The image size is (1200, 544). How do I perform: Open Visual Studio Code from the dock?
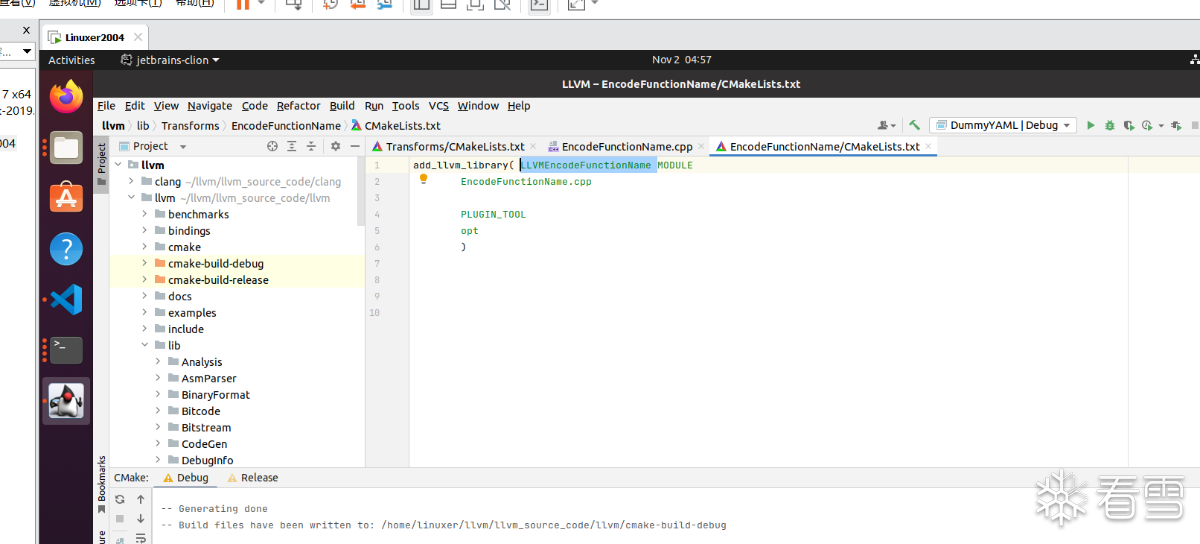66,299
